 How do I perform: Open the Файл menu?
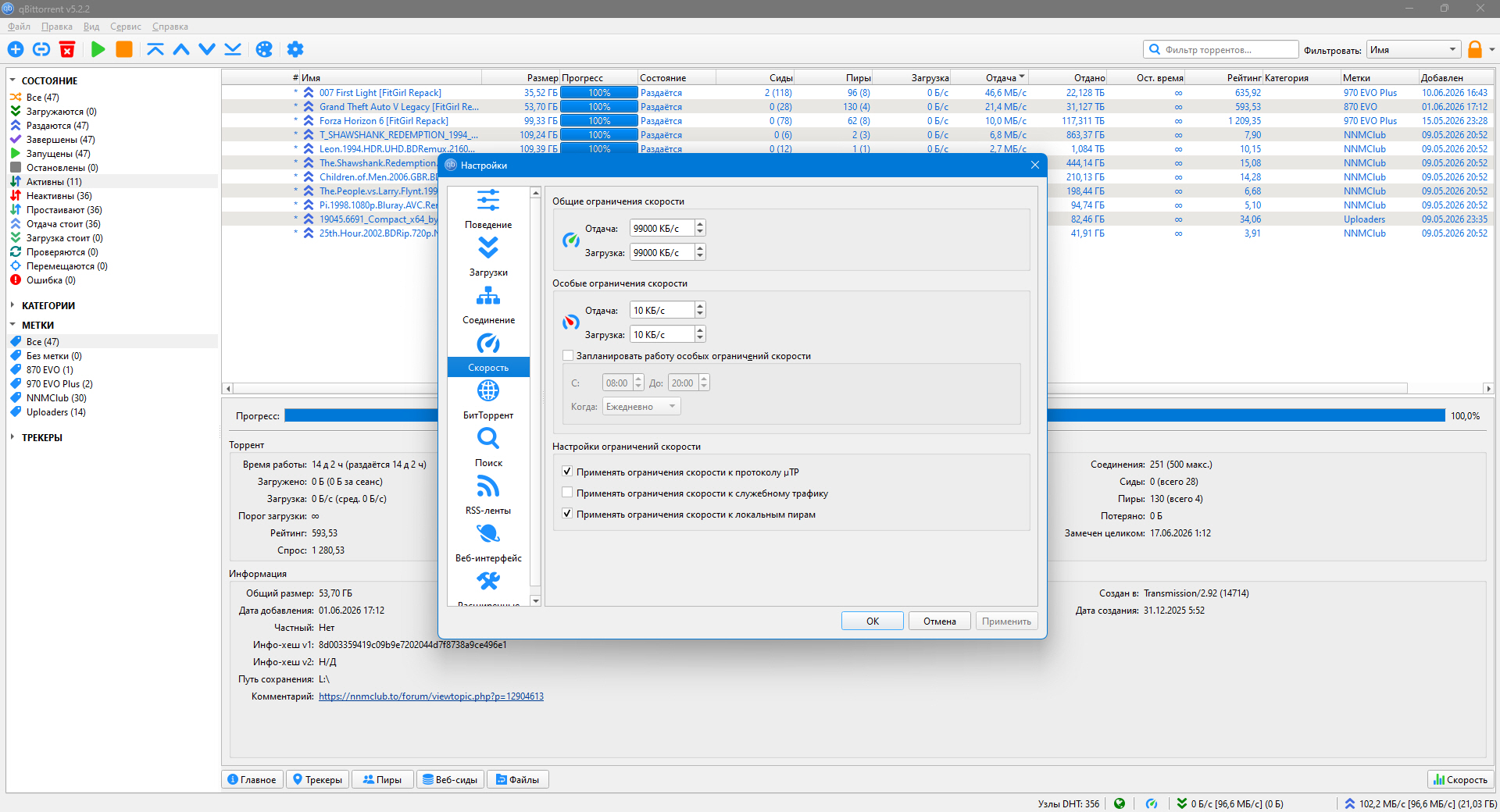point(20,27)
